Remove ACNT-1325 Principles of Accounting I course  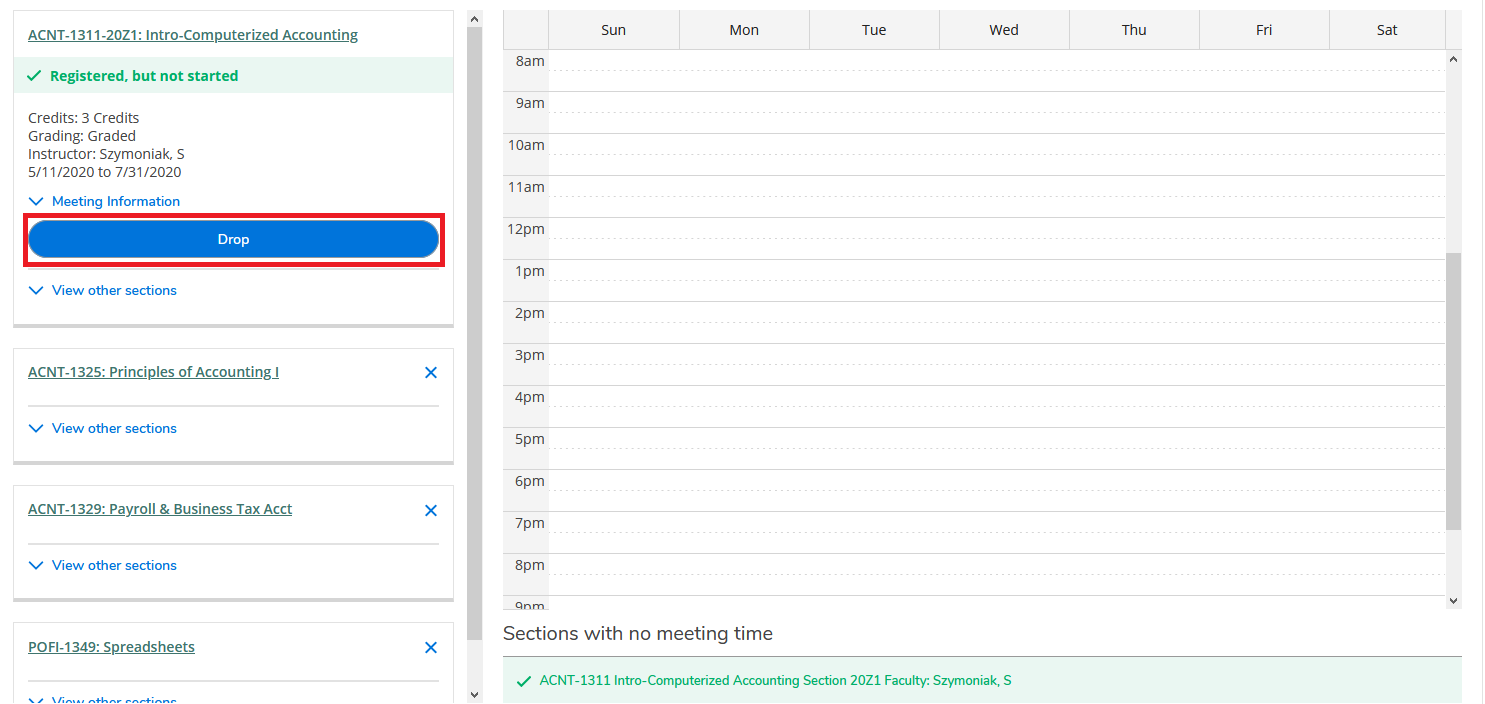click(431, 372)
